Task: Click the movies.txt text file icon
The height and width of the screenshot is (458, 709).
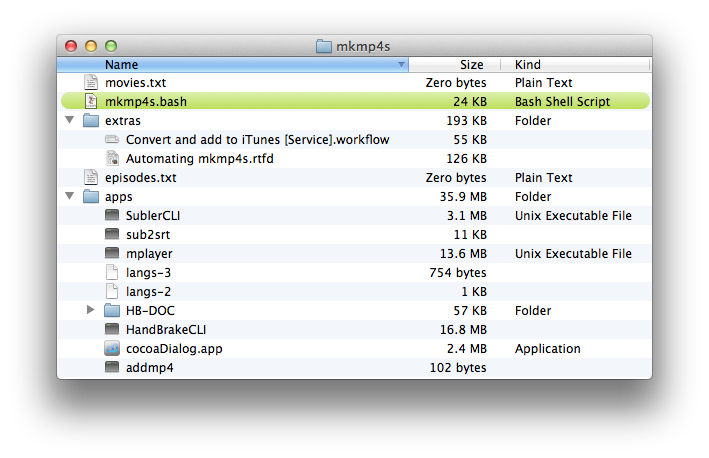Action: point(91,82)
